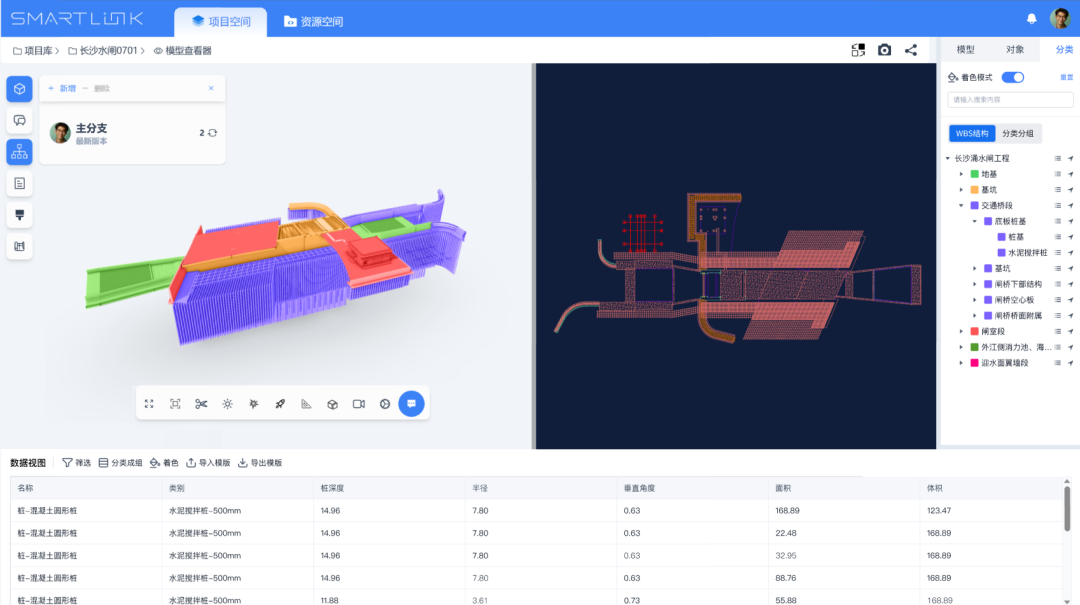The height and width of the screenshot is (605, 1080).
Task: Collapse the 底板桩基 tree node
Action: click(975, 221)
